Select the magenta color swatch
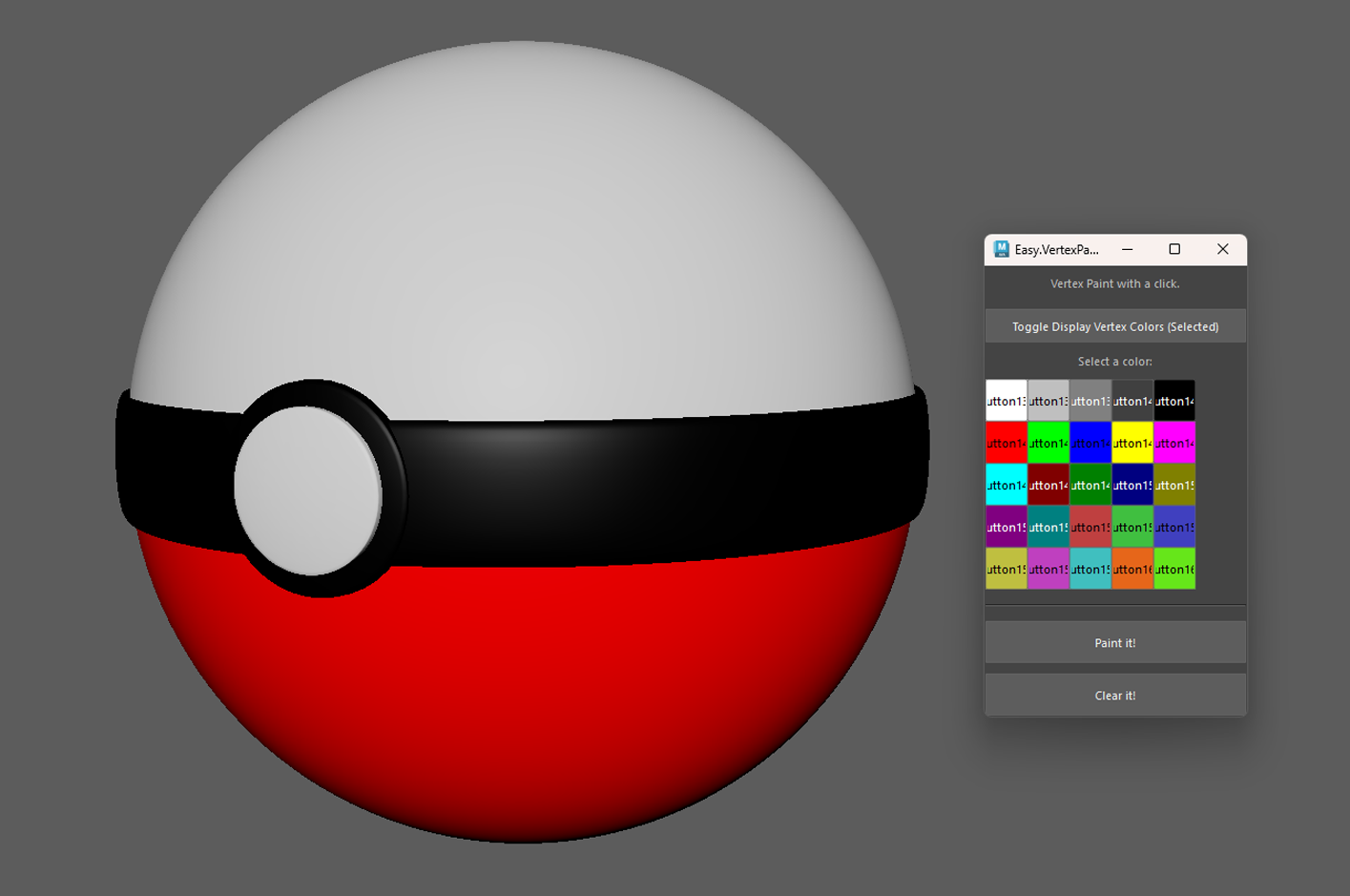The width and height of the screenshot is (1350, 896). click(x=1174, y=443)
